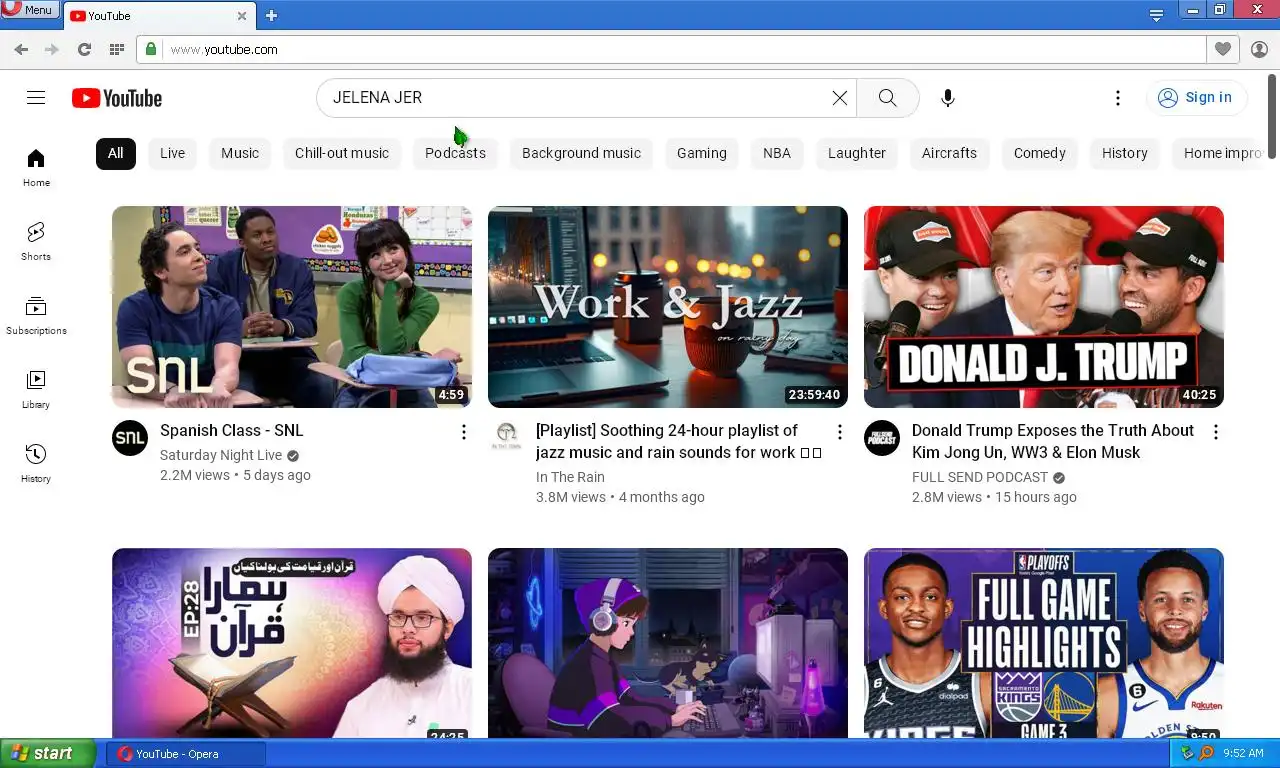This screenshot has width=1280, height=768.
Task: Select the Chill-out music chip
Action: pyautogui.click(x=342, y=153)
